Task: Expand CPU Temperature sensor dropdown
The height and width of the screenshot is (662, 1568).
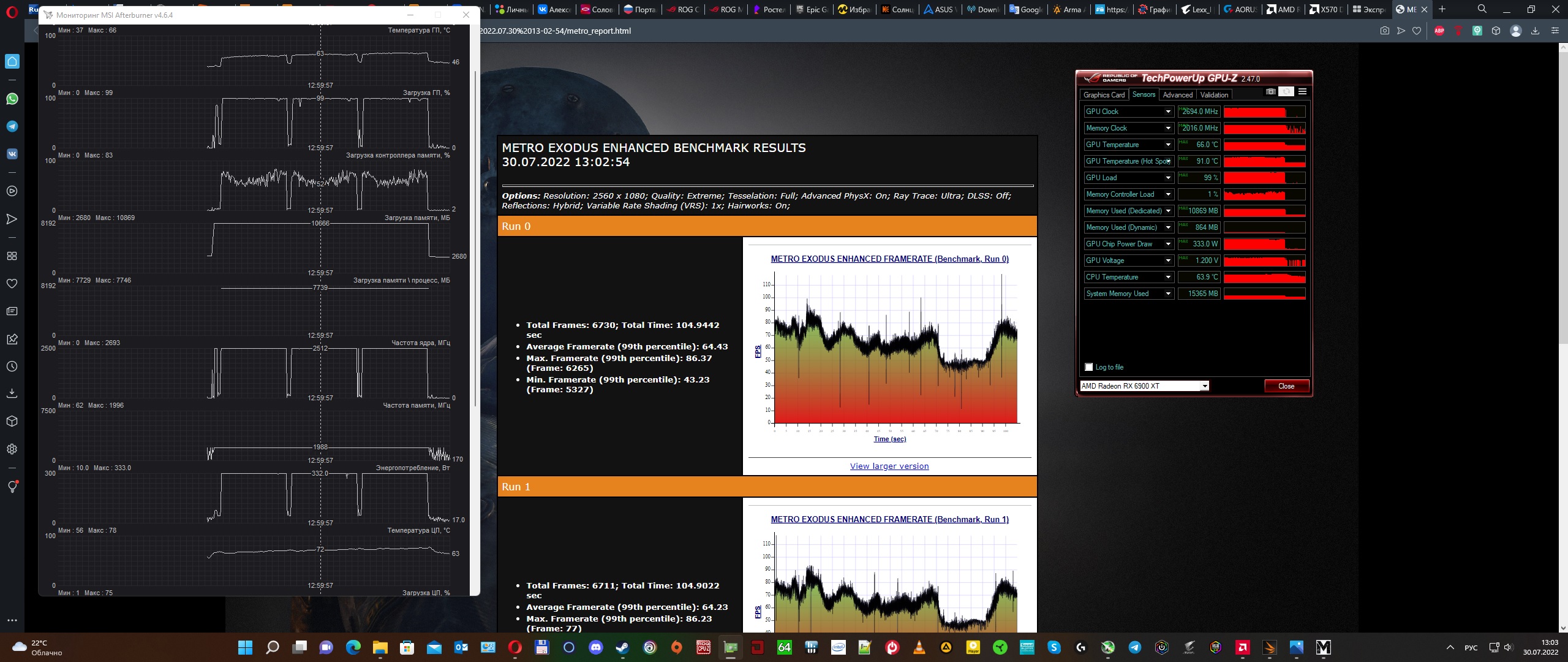Action: coord(1168,277)
